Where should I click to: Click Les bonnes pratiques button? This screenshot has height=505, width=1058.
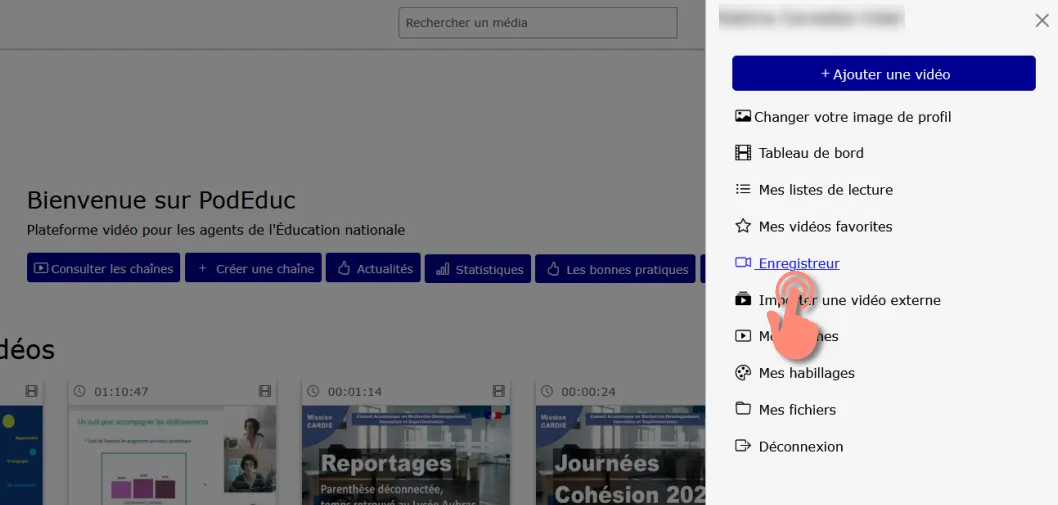coord(615,269)
